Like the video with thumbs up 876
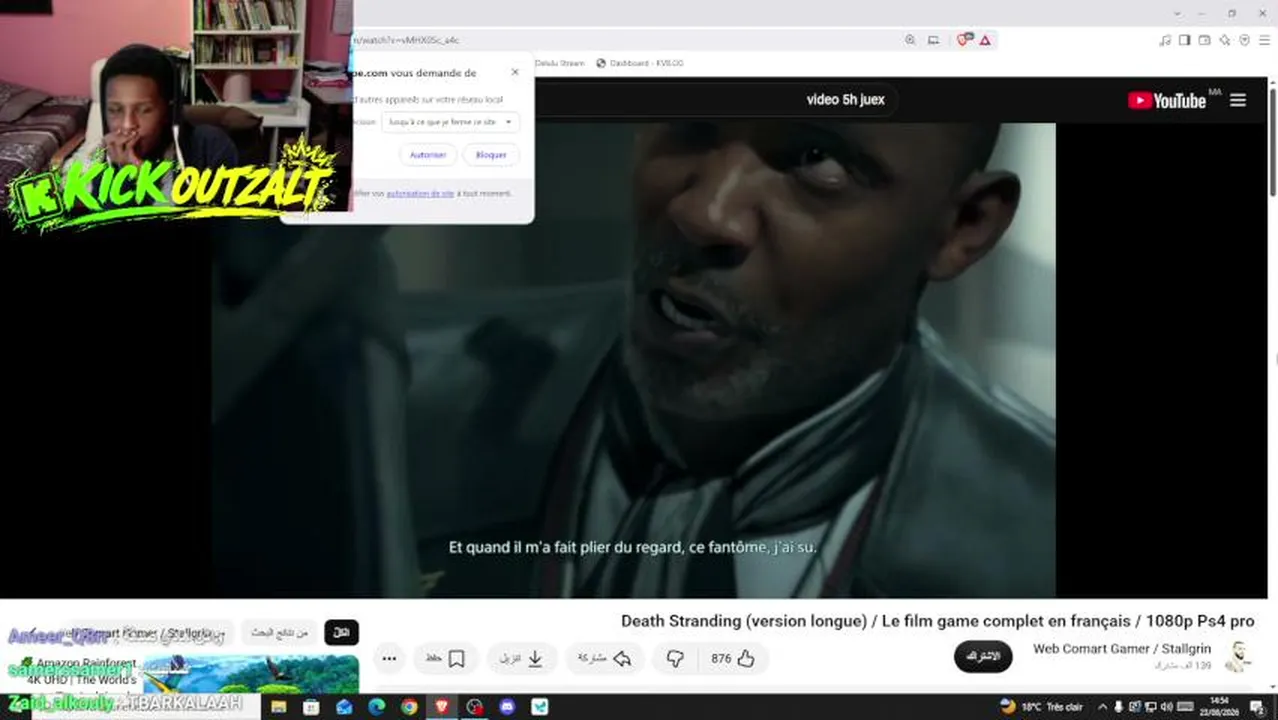Viewport: 1278px width, 720px height. tap(734, 658)
